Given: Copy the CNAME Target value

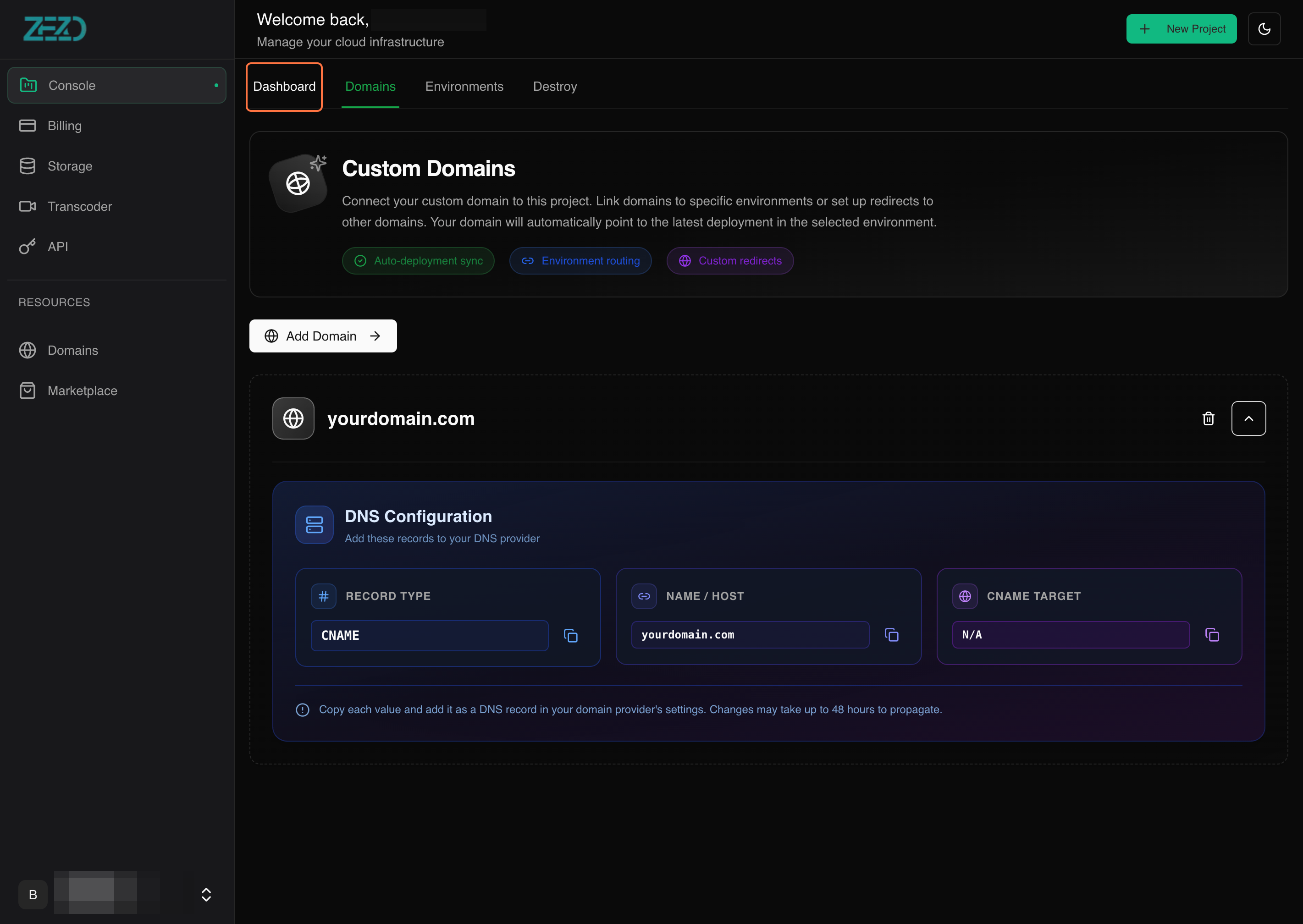Looking at the screenshot, I should (1212, 635).
